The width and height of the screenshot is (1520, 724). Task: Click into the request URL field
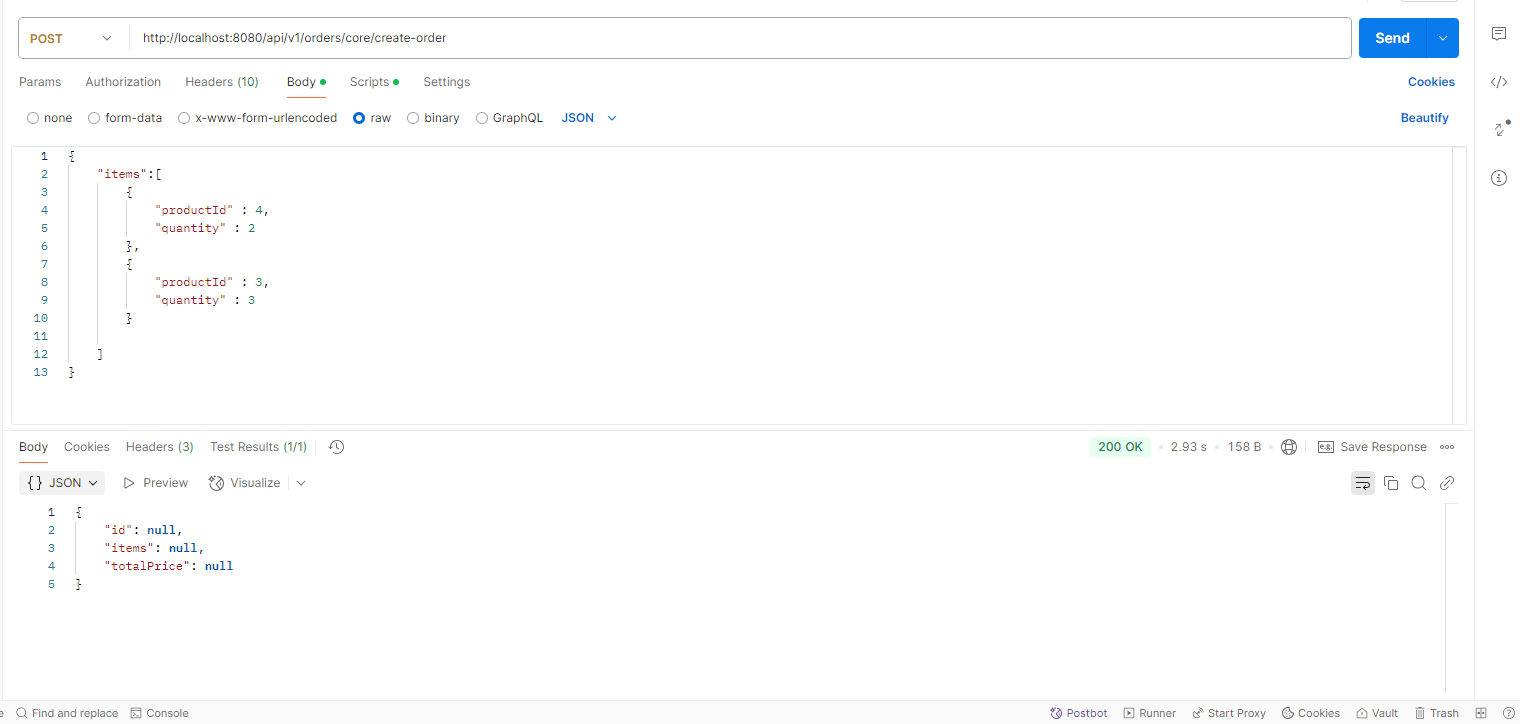coord(740,38)
